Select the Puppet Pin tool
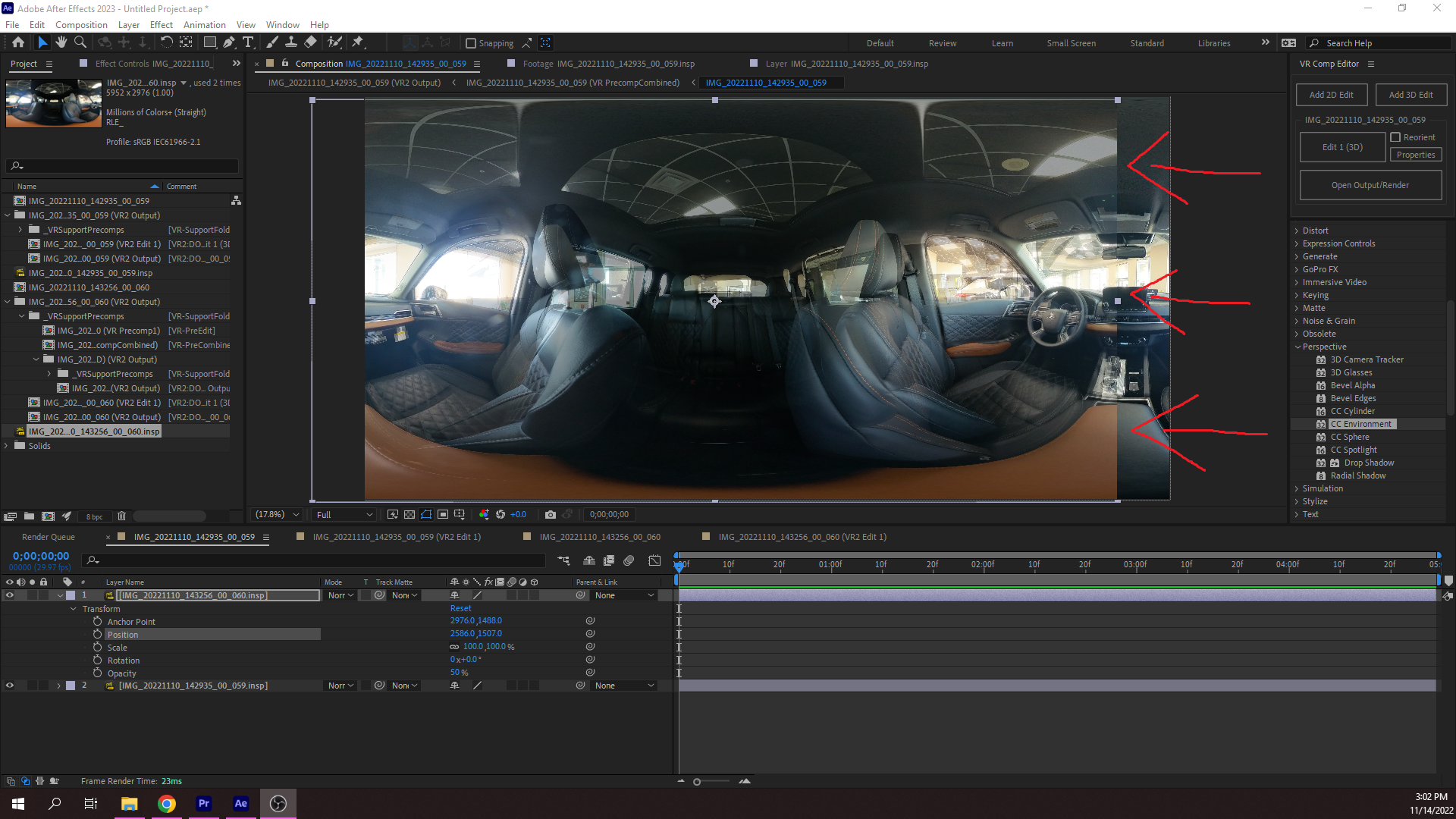Screen dimensions: 1456x819 [x=358, y=42]
